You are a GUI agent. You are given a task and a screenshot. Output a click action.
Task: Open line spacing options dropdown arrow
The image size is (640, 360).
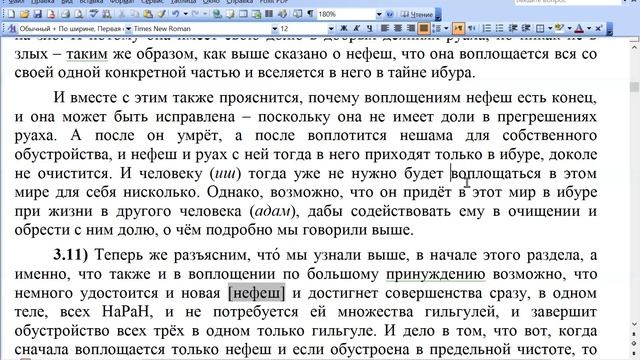pos(446,28)
